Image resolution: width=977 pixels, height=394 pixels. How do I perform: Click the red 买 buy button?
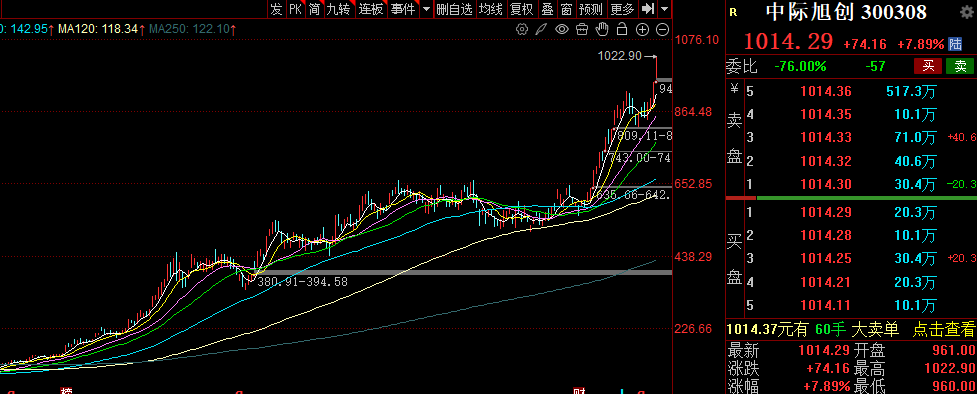pyautogui.click(x=928, y=65)
